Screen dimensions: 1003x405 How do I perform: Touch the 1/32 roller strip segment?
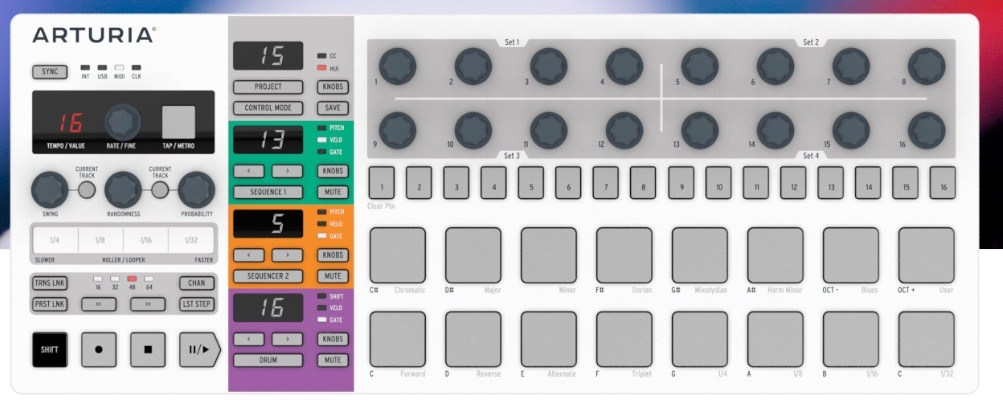(x=191, y=240)
